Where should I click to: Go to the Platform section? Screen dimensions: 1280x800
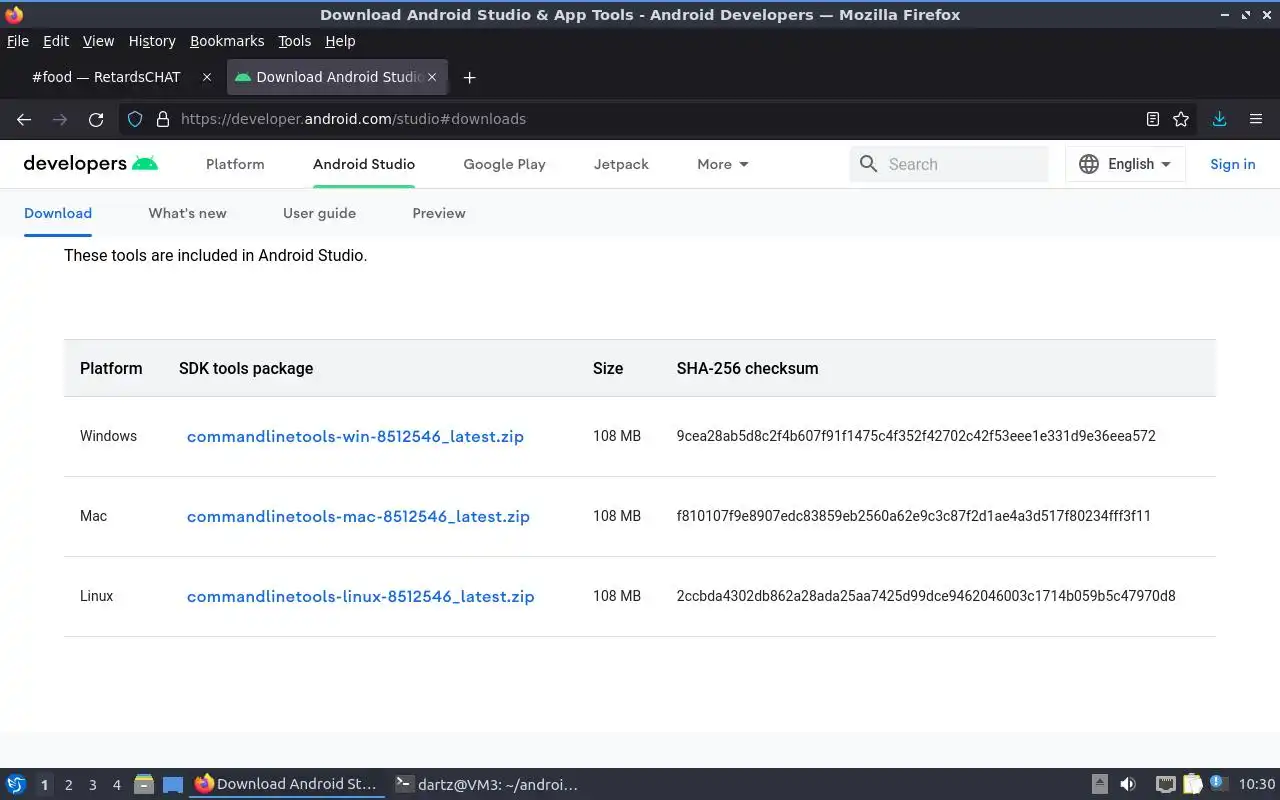(235, 164)
